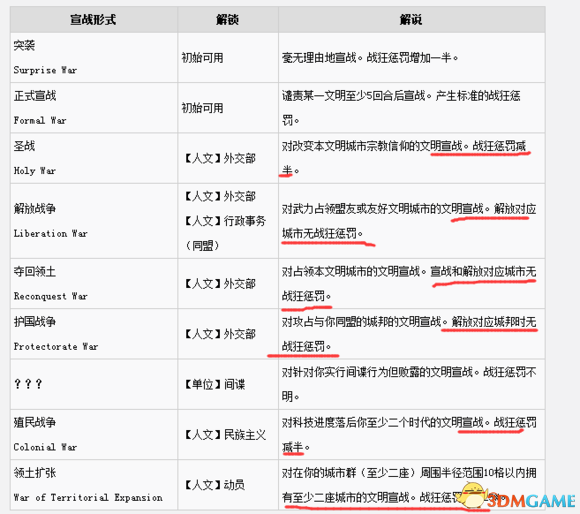Viewport: 580px width, 514px height.
Task: Click 【单位】间谍 unlock cell
Action: [x=215, y=384]
